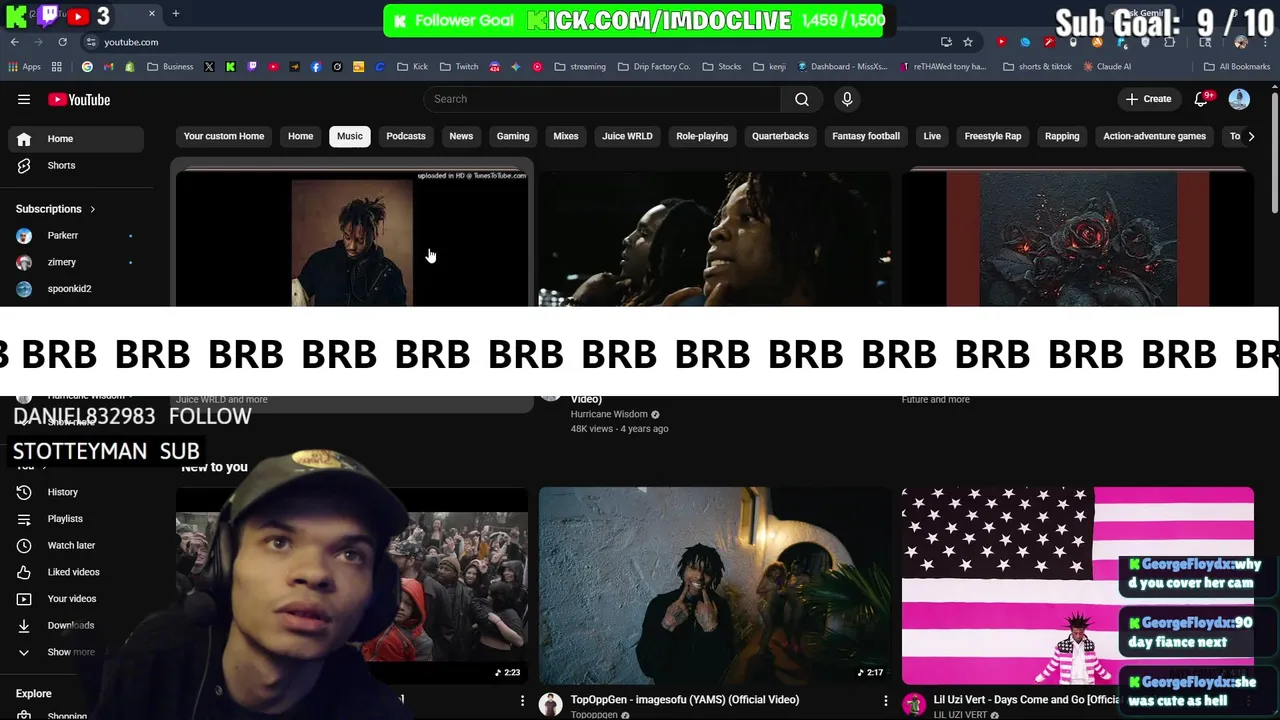Viewport: 1280px width, 720px height.
Task: Go back in the browser
Action: tap(14, 42)
